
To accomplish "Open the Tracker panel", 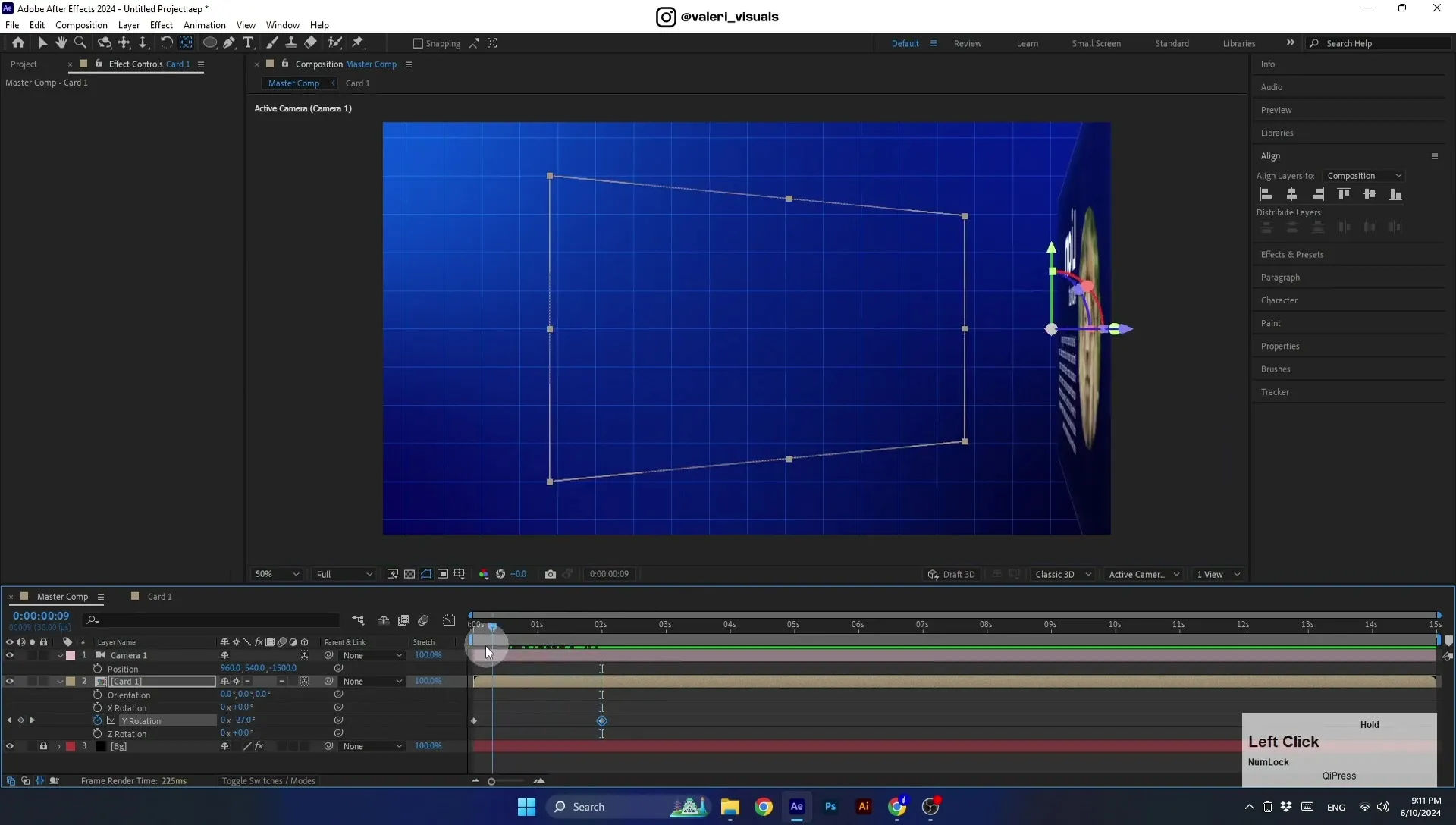I will [1275, 392].
